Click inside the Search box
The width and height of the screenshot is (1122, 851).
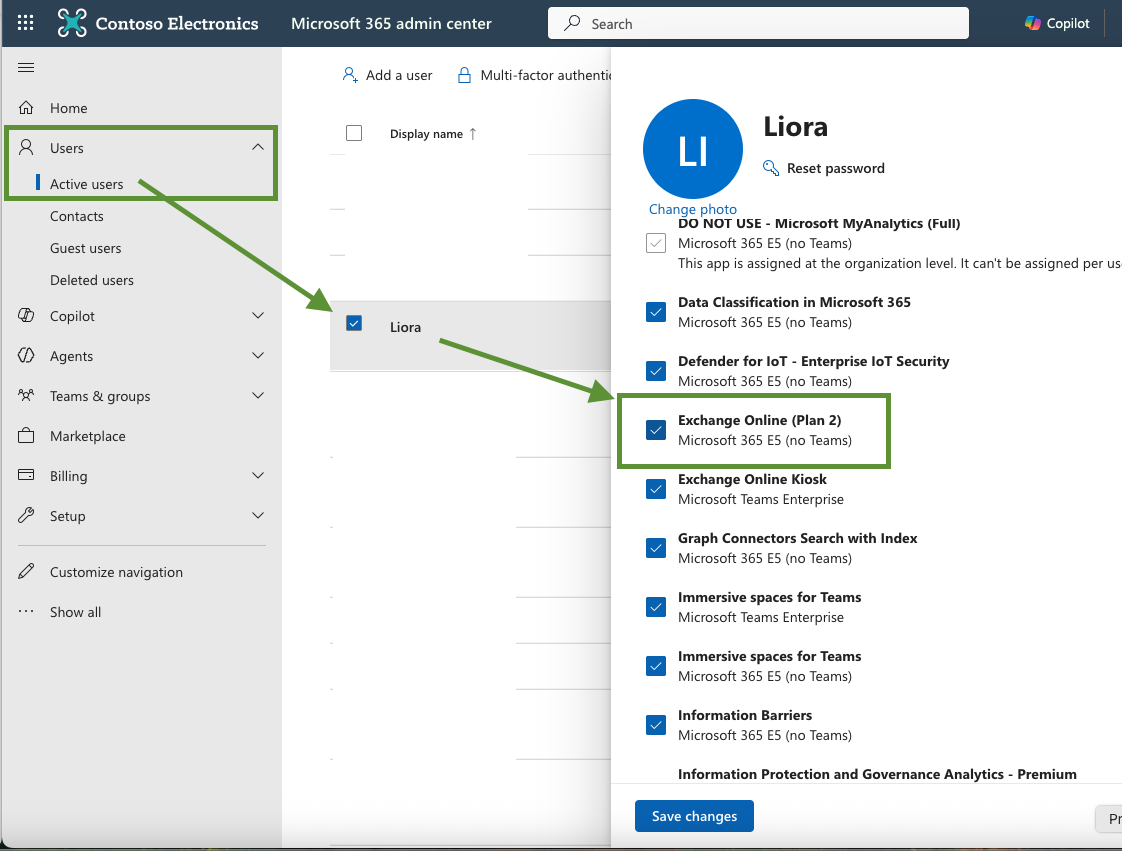click(x=758, y=24)
